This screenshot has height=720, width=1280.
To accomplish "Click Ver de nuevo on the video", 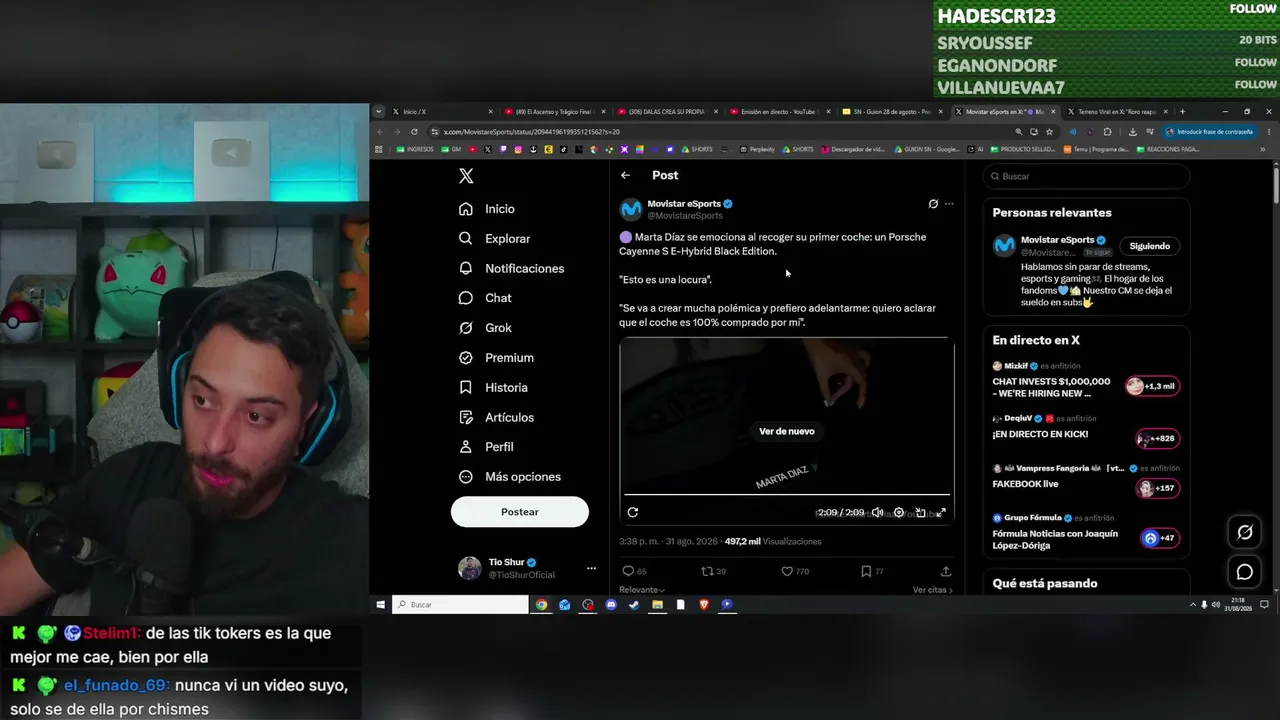I will point(787,432).
